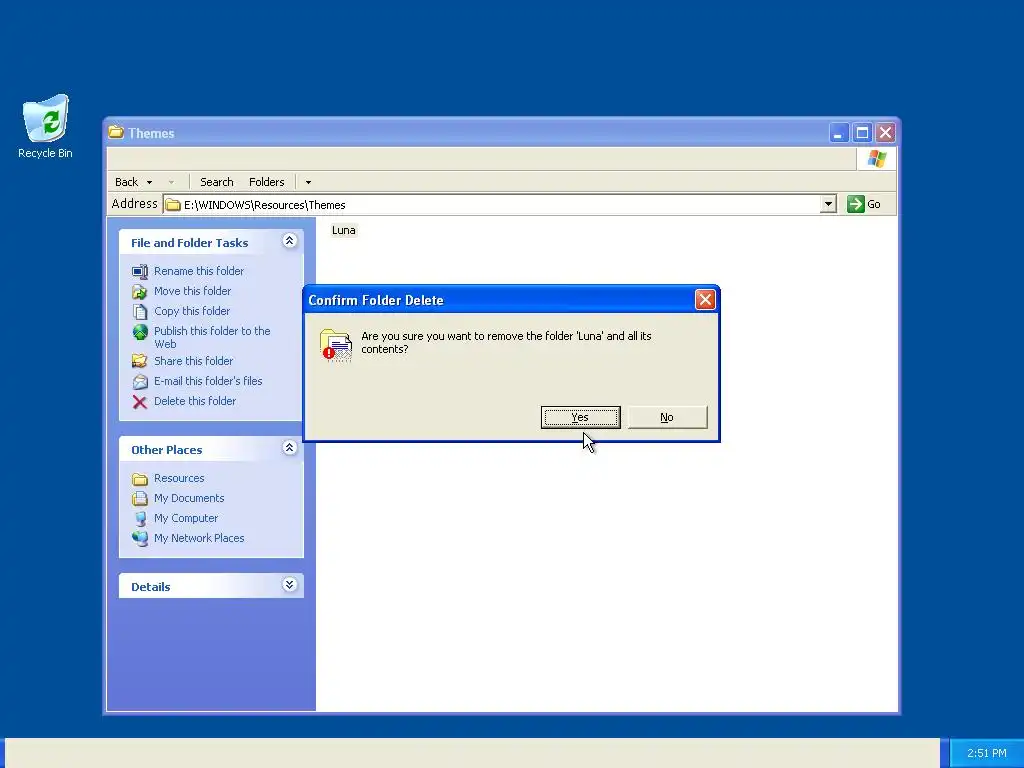Open the Back button history dropdown arrow

pos(150,182)
